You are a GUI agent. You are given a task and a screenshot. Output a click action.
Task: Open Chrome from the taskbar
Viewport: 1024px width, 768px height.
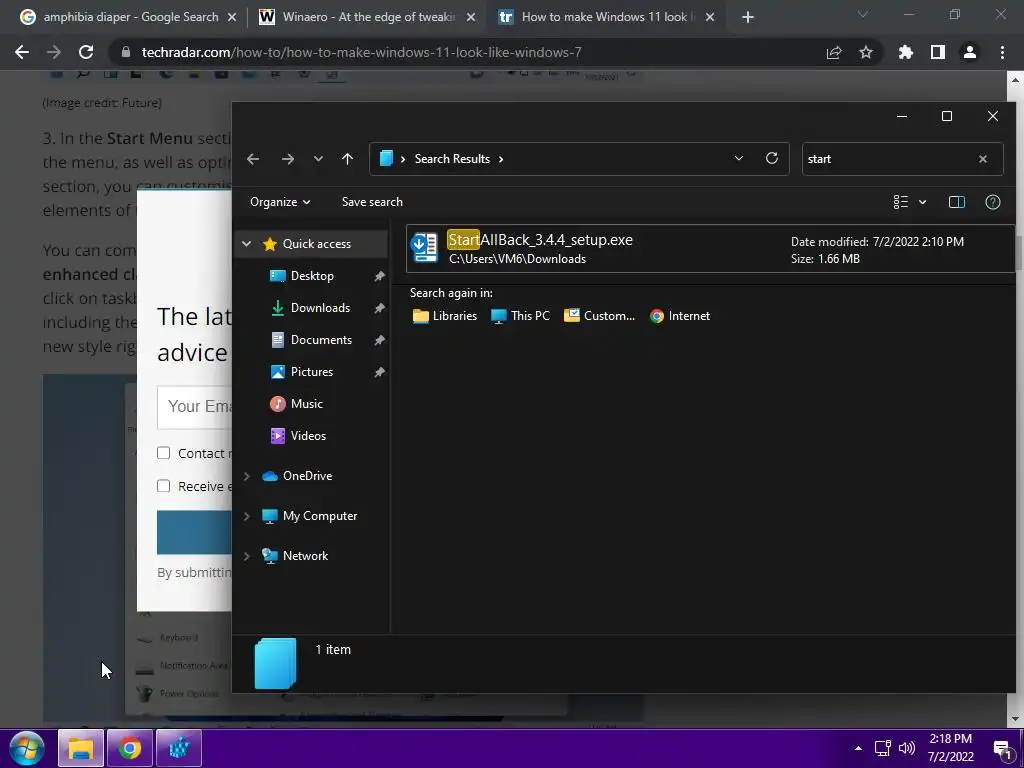point(129,748)
